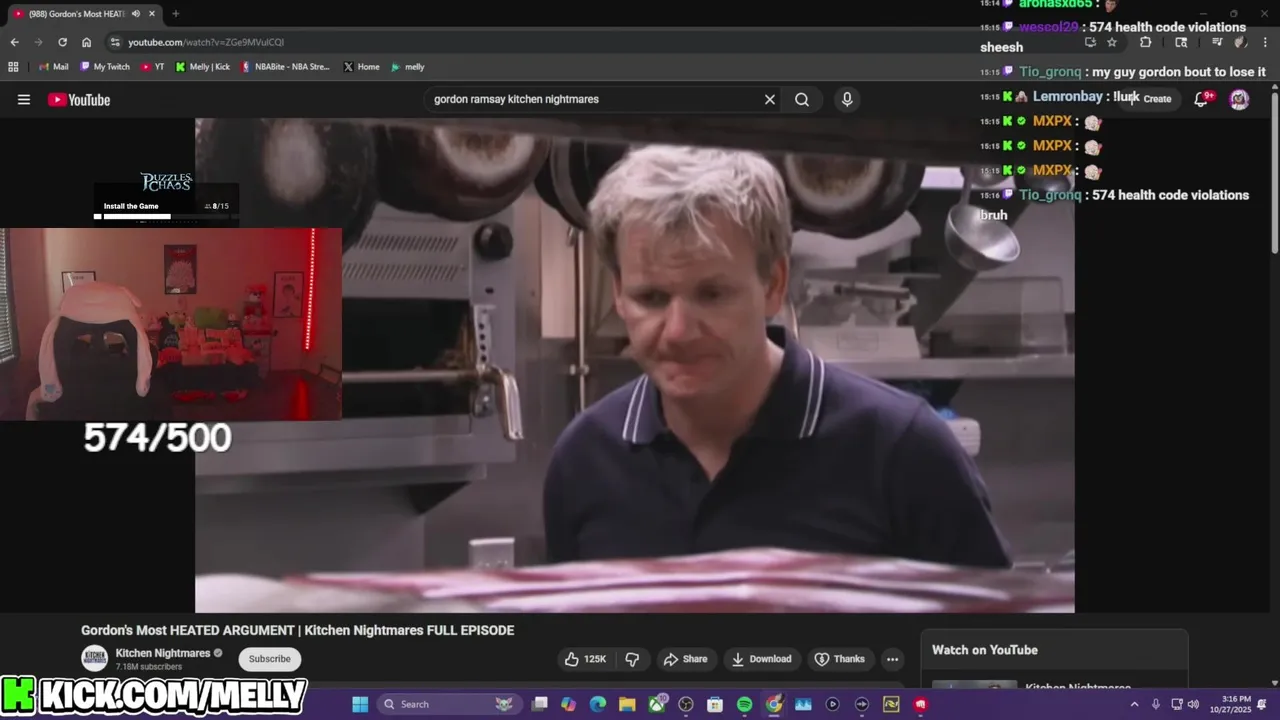Click the magnifier search button
1280x720 pixels.
tap(802, 100)
